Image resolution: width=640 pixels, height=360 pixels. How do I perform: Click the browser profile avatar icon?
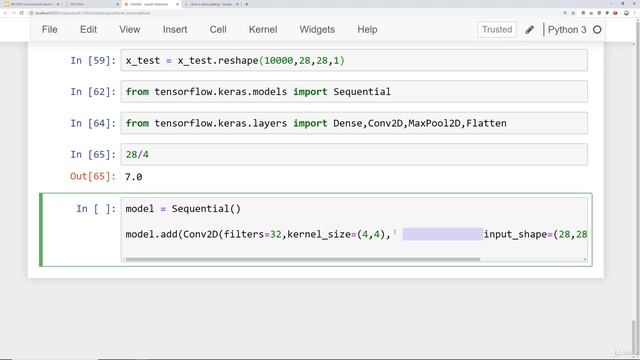click(x=627, y=13)
